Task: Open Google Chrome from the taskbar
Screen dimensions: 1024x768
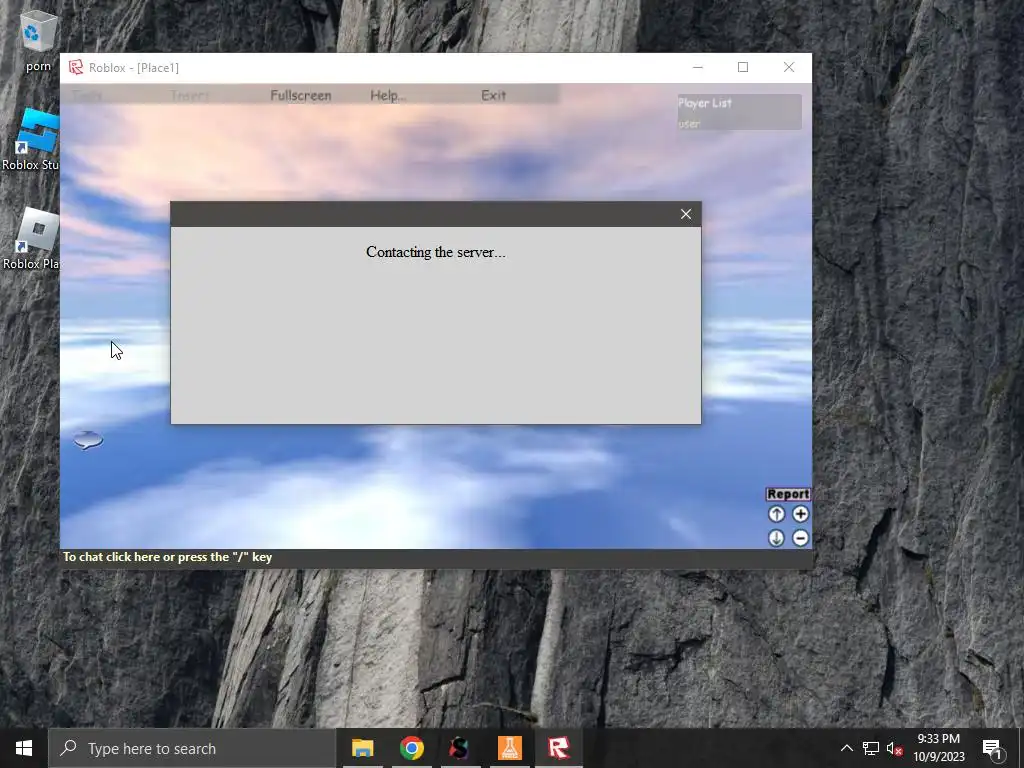Action: point(411,748)
